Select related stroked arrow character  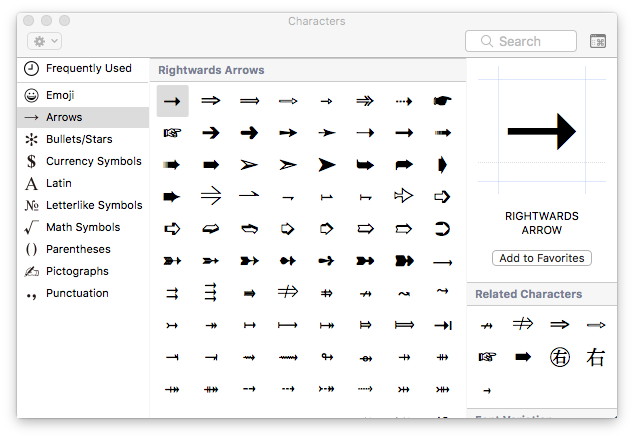coord(487,326)
